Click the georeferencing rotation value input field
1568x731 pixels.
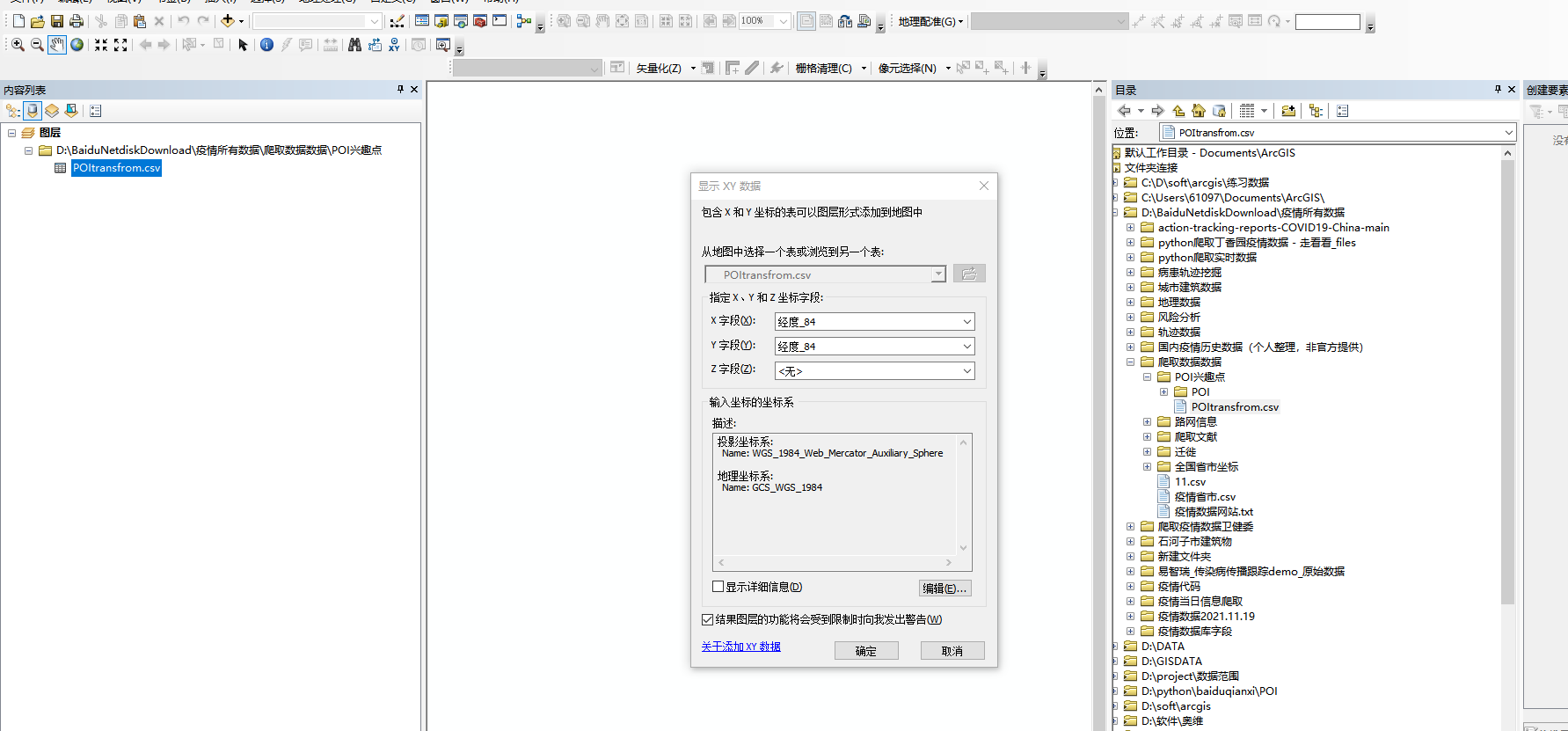(x=1328, y=22)
